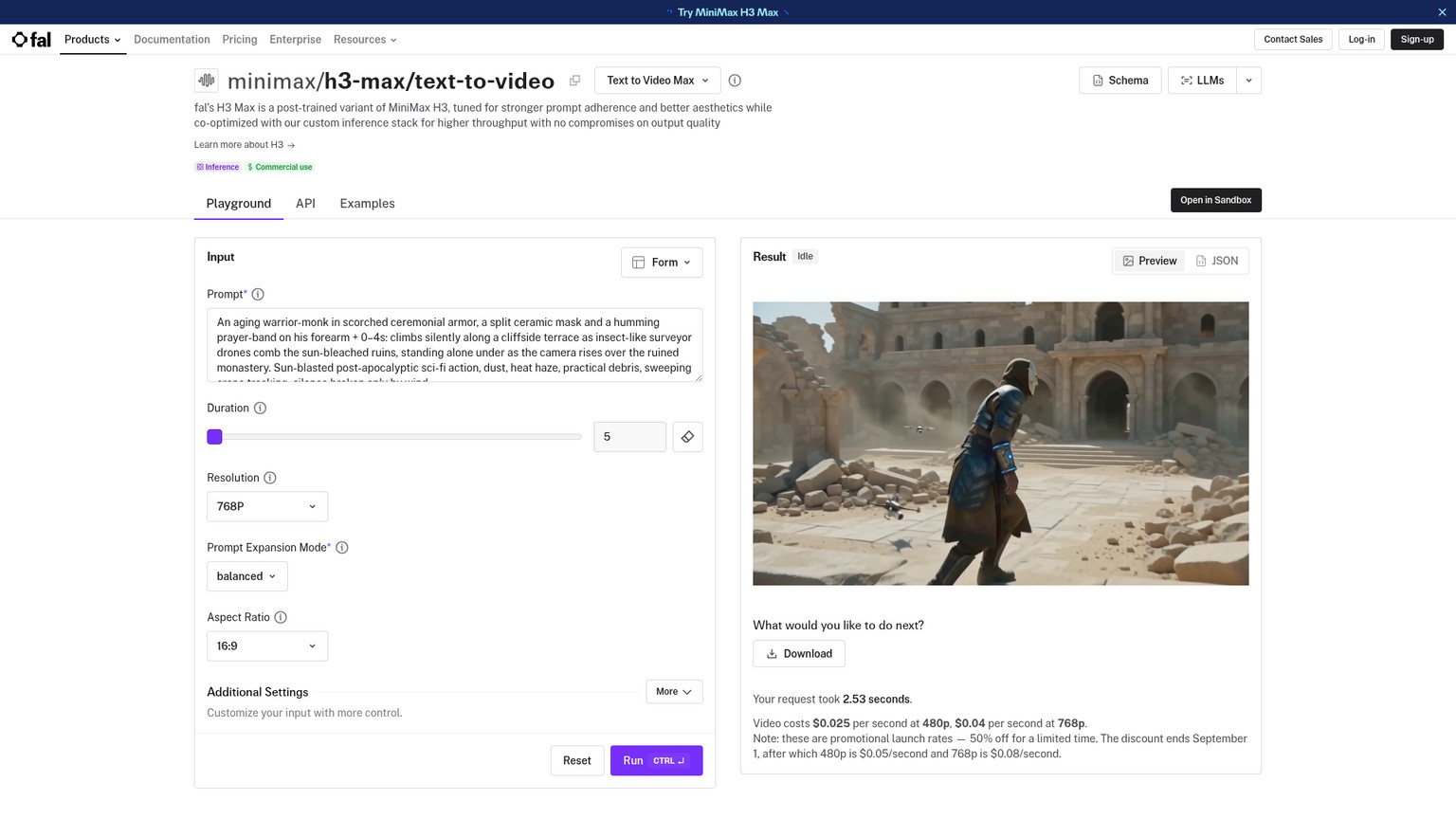Open the Schema view
The height and width of the screenshot is (819, 1456).
pos(1120,81)
